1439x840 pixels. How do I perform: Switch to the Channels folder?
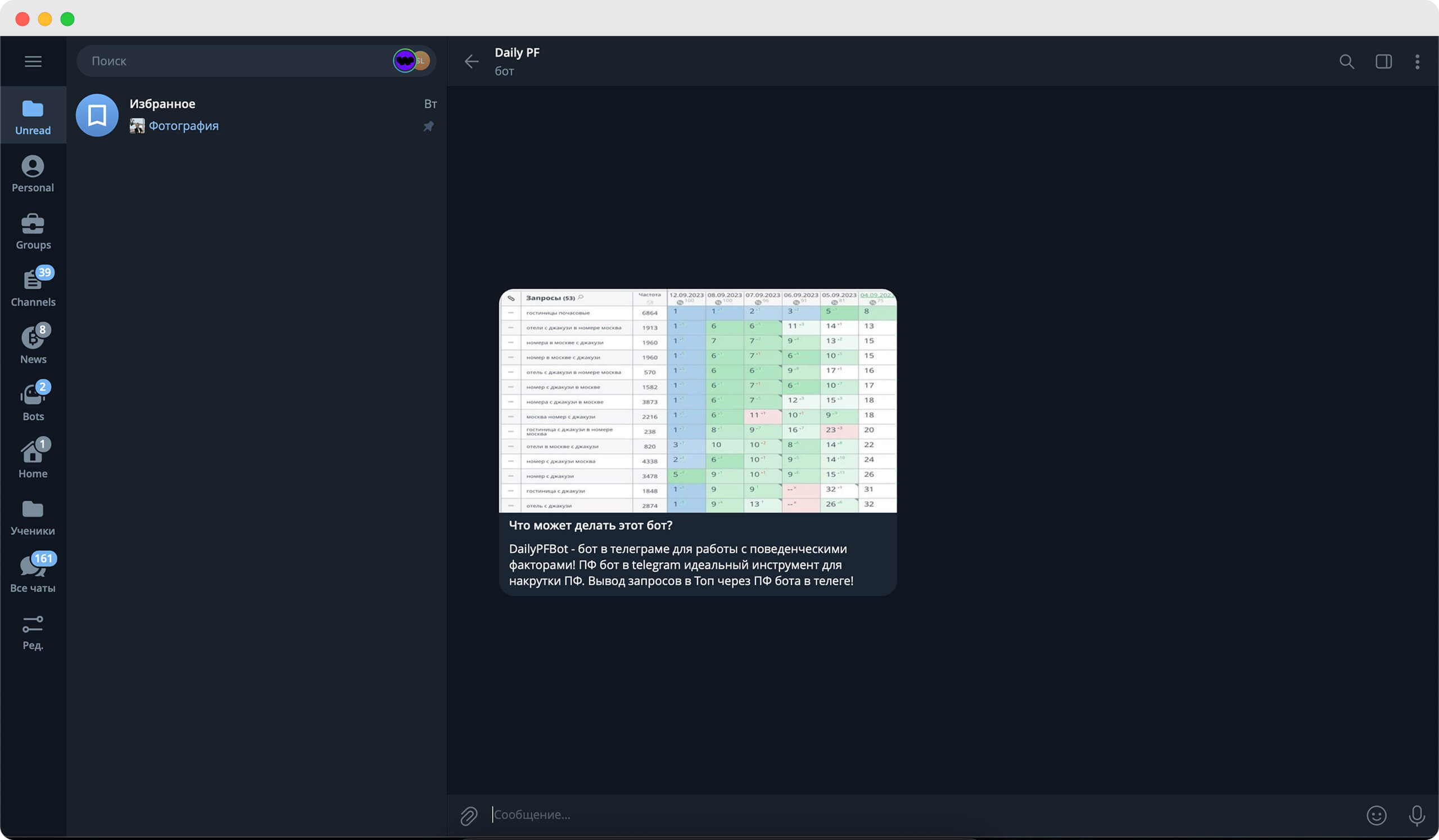[x=33, y=288]
